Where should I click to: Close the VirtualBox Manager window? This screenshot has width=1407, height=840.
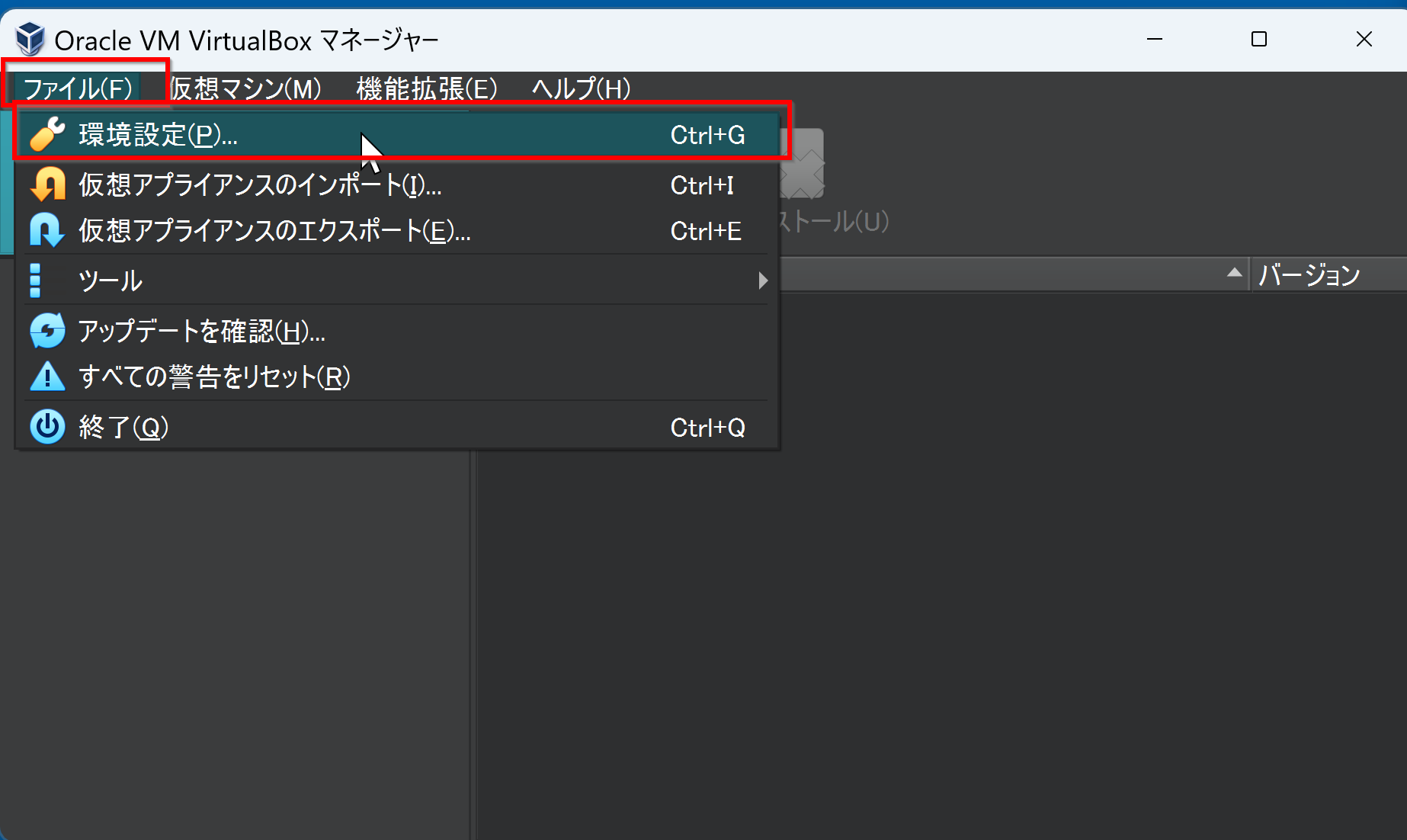(x=1364, y=39)
